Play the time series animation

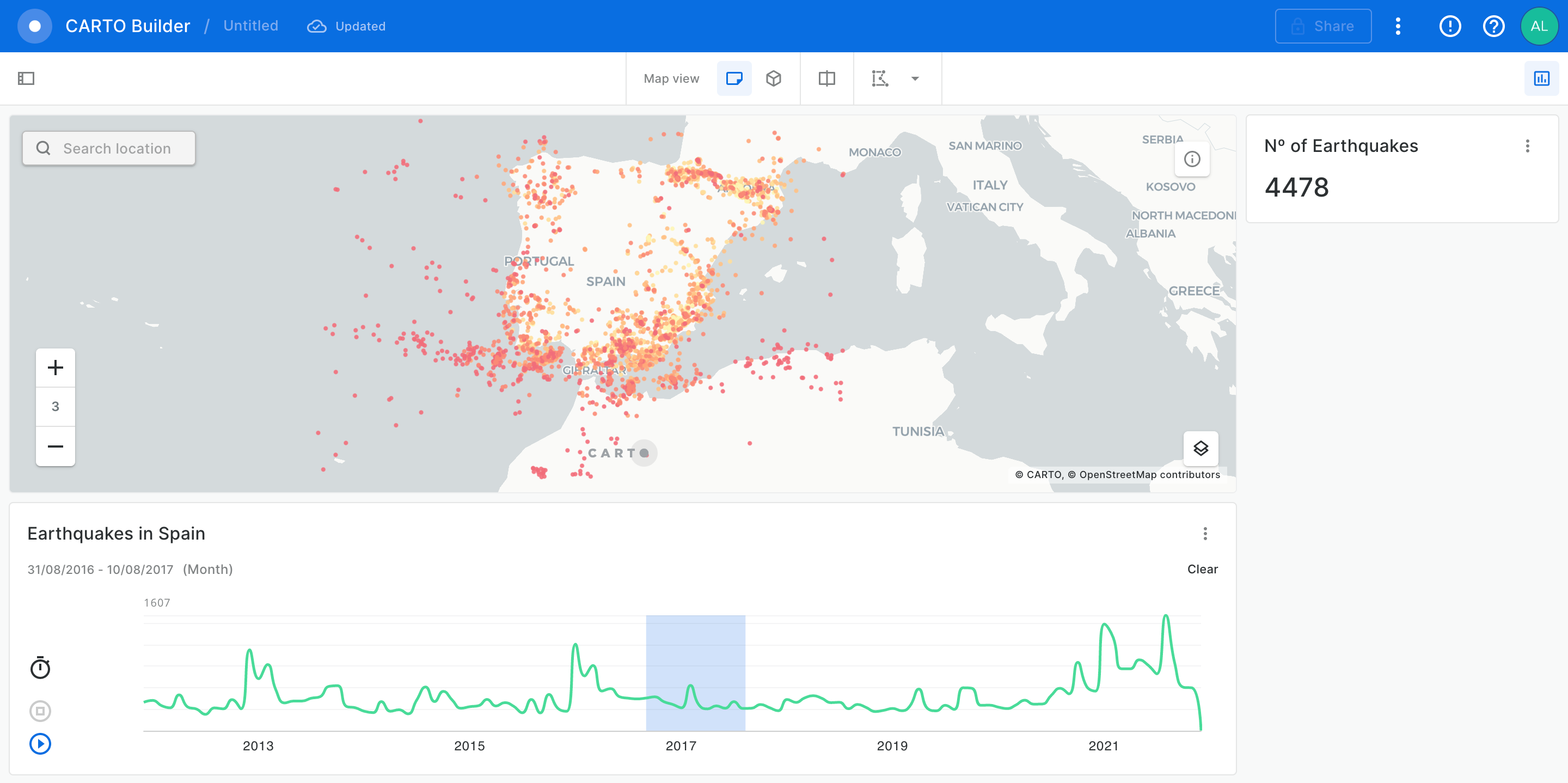click(x=40, y=743)
